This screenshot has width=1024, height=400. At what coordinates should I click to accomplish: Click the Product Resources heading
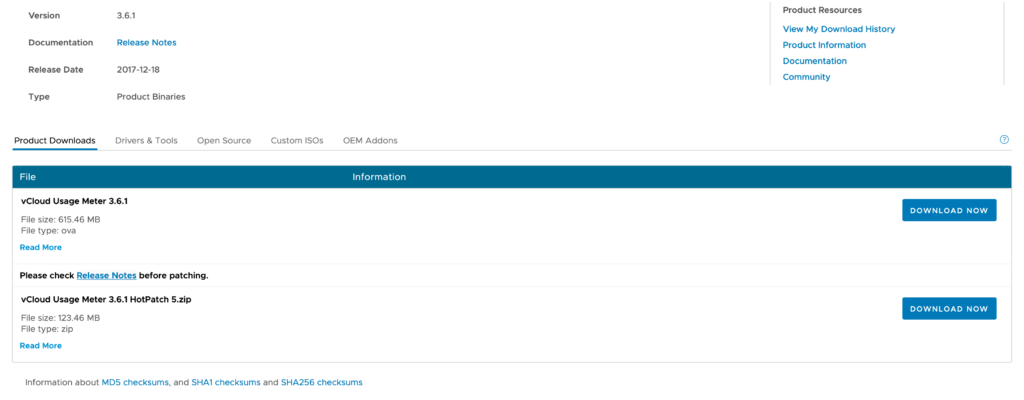pyautogui.click(x=822, y=10)
